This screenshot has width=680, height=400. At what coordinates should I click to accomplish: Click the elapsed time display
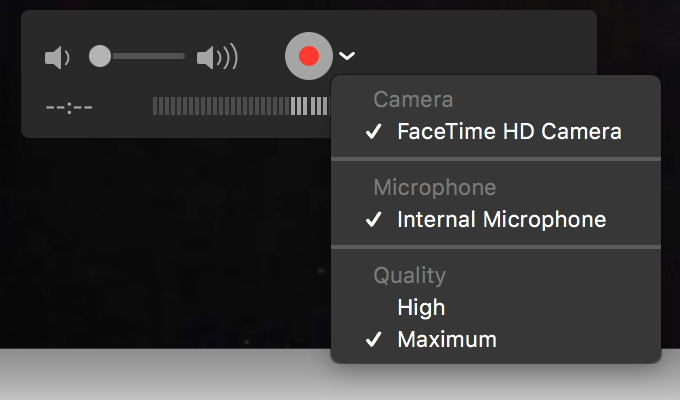[x=69, y=107]
